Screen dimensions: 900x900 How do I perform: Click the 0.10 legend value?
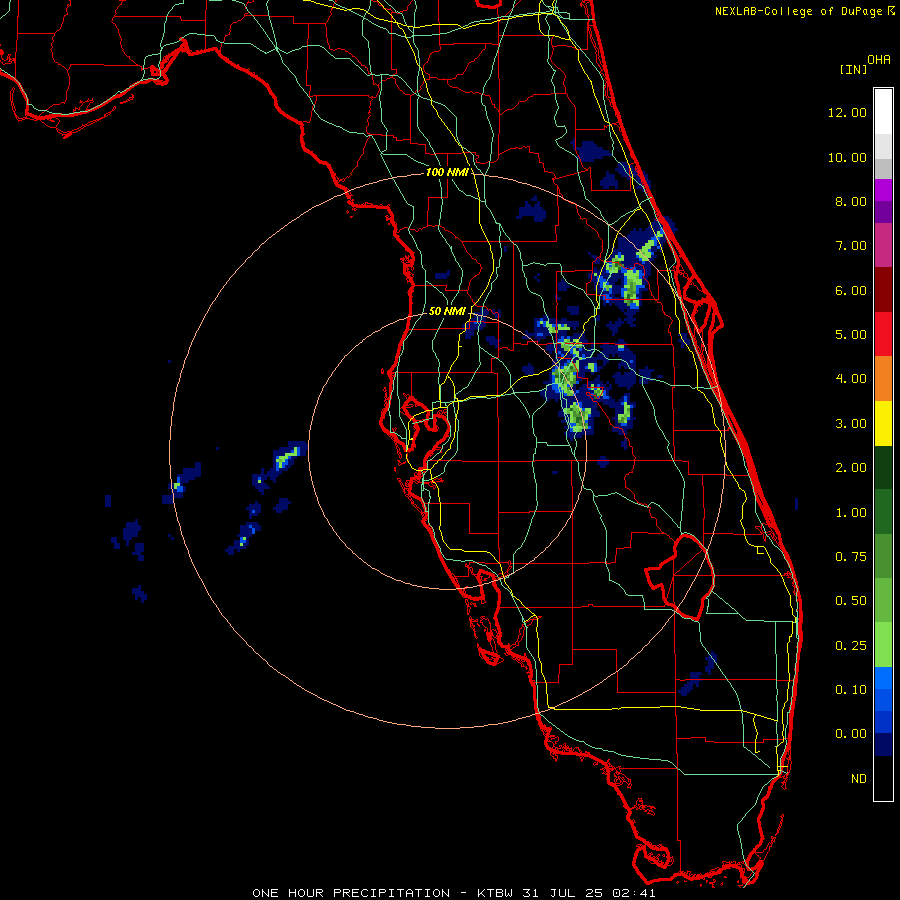pyautogui.click(x=851, y=690)
